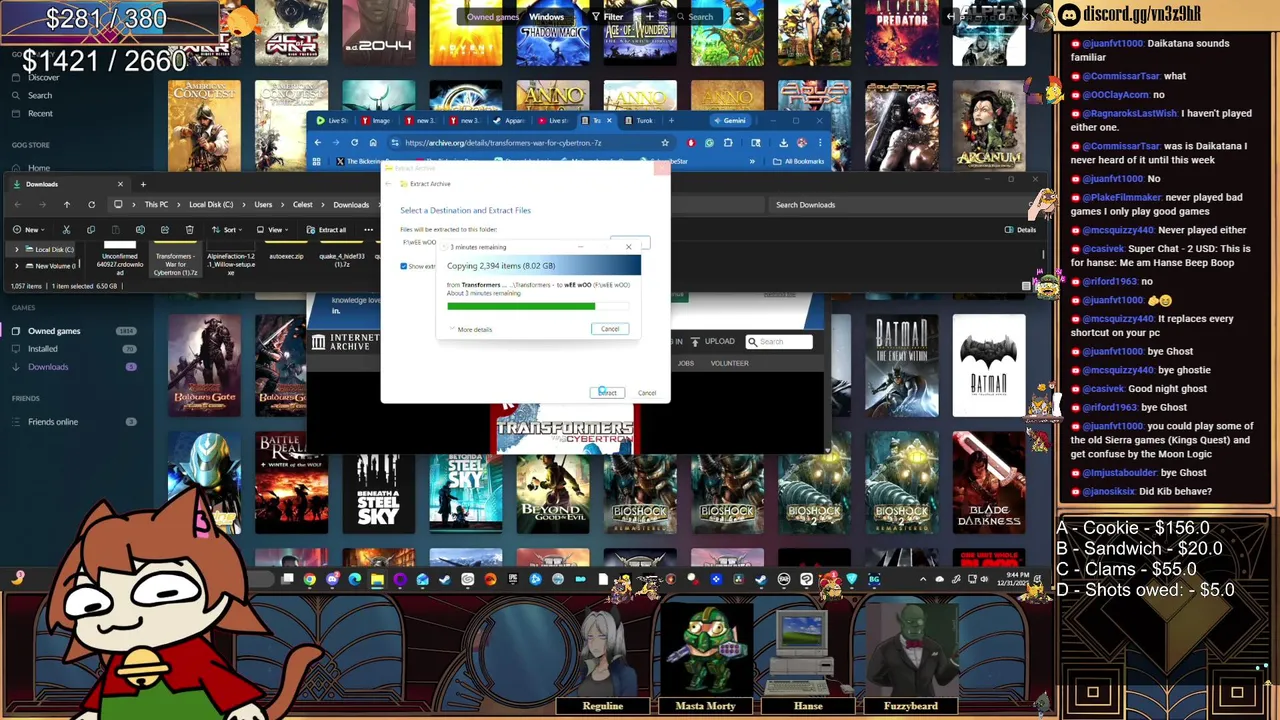Reload the archive.org page in Chrome
The height and width of the screenshot is (720, 1280).
tap(354, 143)
